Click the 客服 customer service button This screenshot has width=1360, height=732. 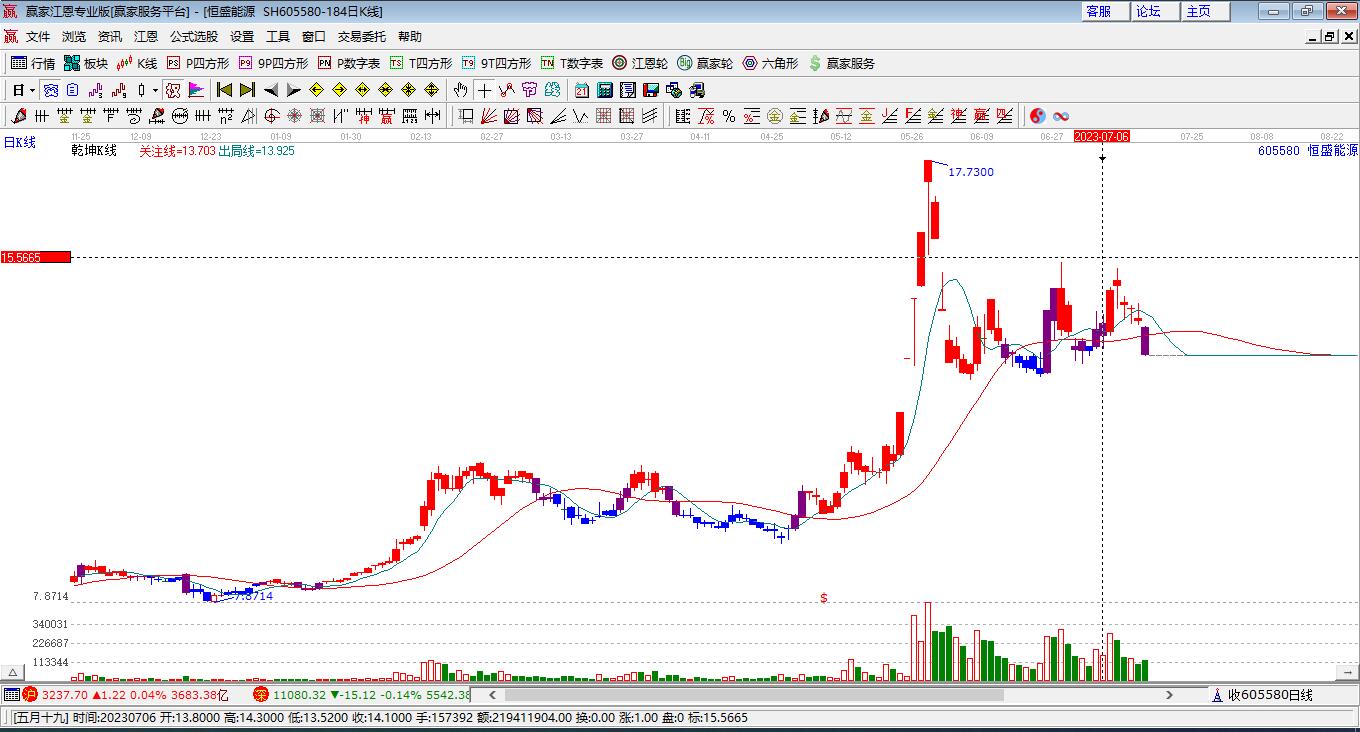1098,11
